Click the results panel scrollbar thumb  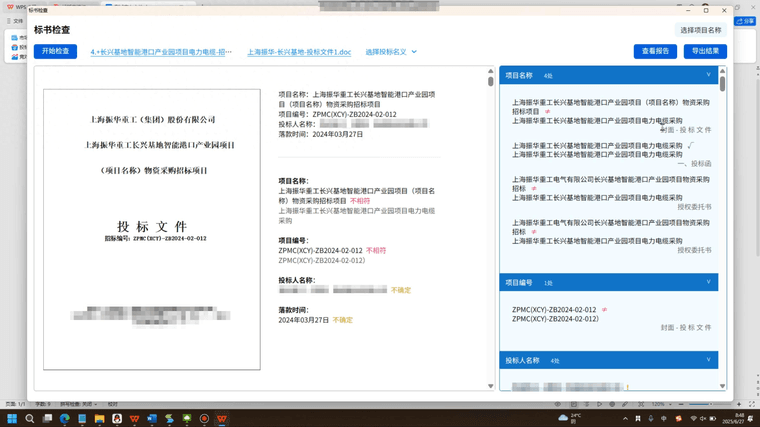(x=722, y=83)
